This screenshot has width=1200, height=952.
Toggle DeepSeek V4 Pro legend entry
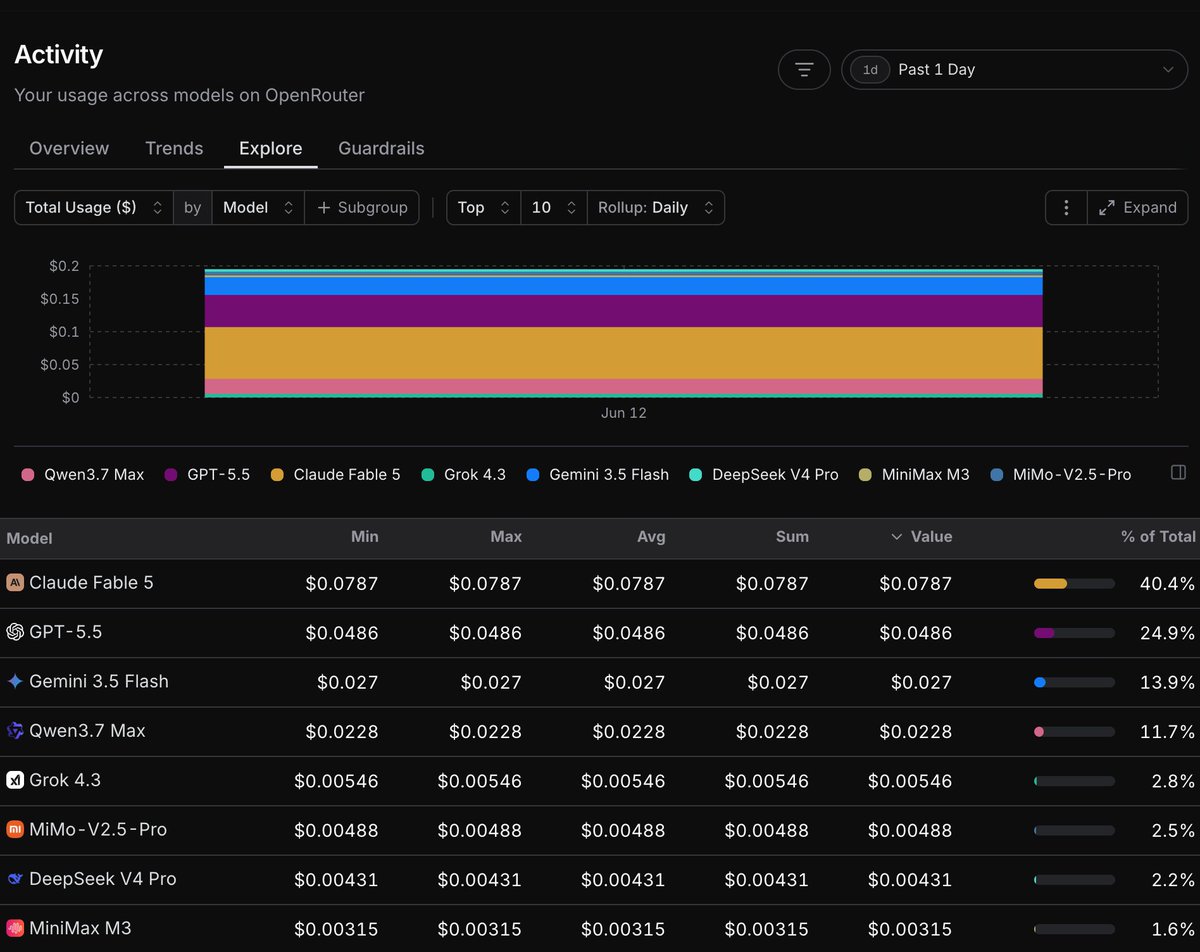click(x=763, y=474)
